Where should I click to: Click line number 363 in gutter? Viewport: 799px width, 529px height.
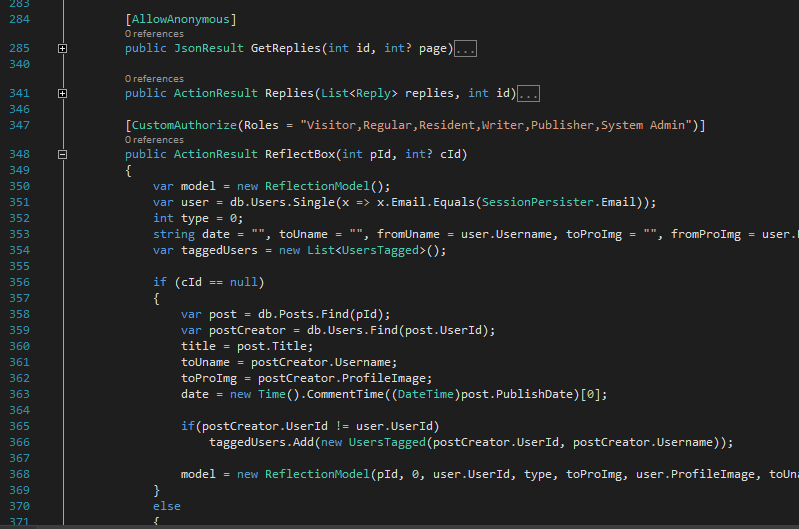click(19, 394)
